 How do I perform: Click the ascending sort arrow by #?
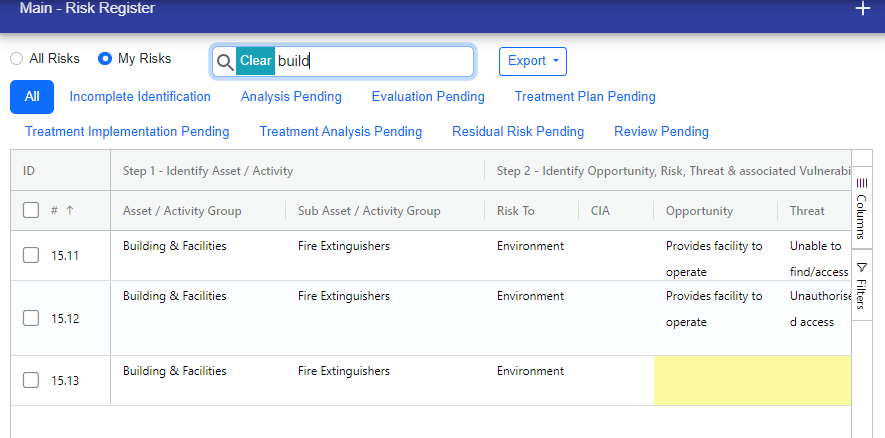pos(70,211)
